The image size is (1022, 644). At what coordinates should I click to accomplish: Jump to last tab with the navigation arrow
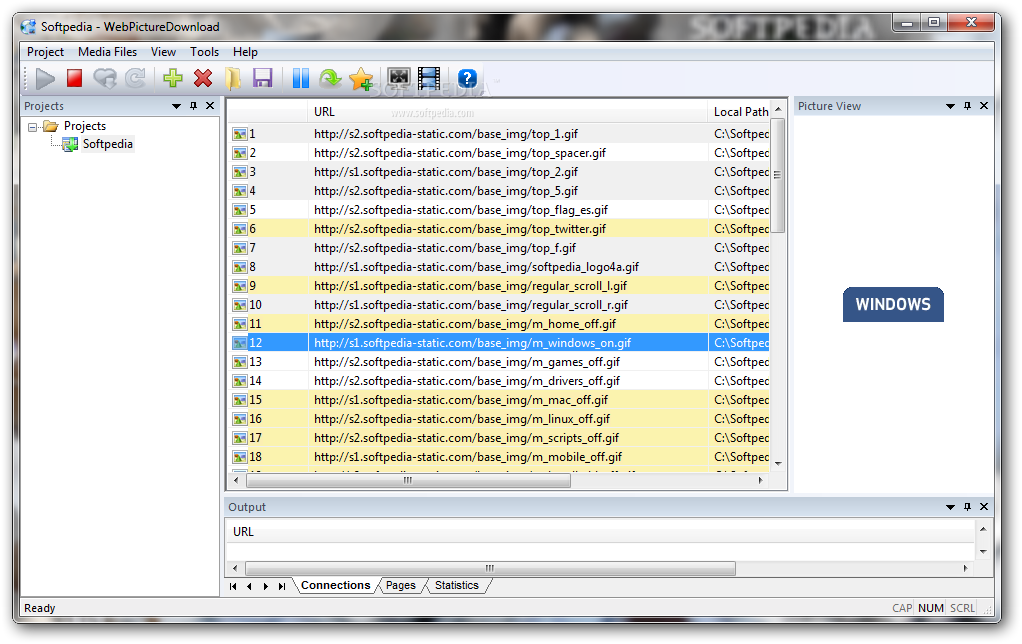point(282,587)
